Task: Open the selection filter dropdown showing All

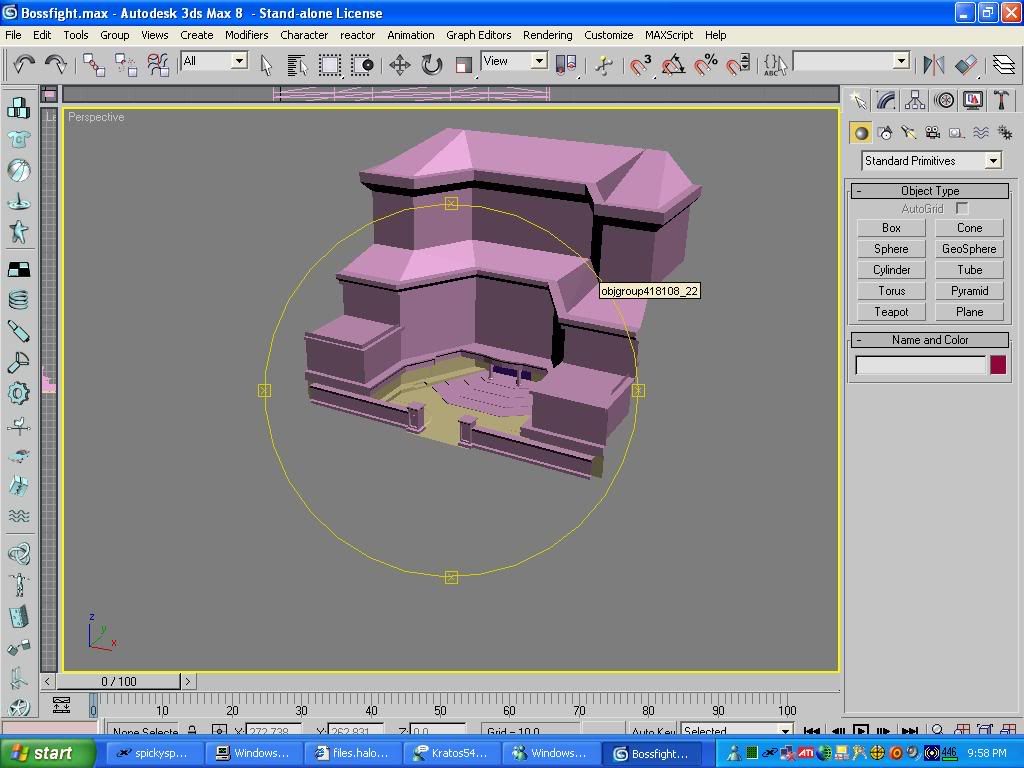Action: (x=214, y=61)
